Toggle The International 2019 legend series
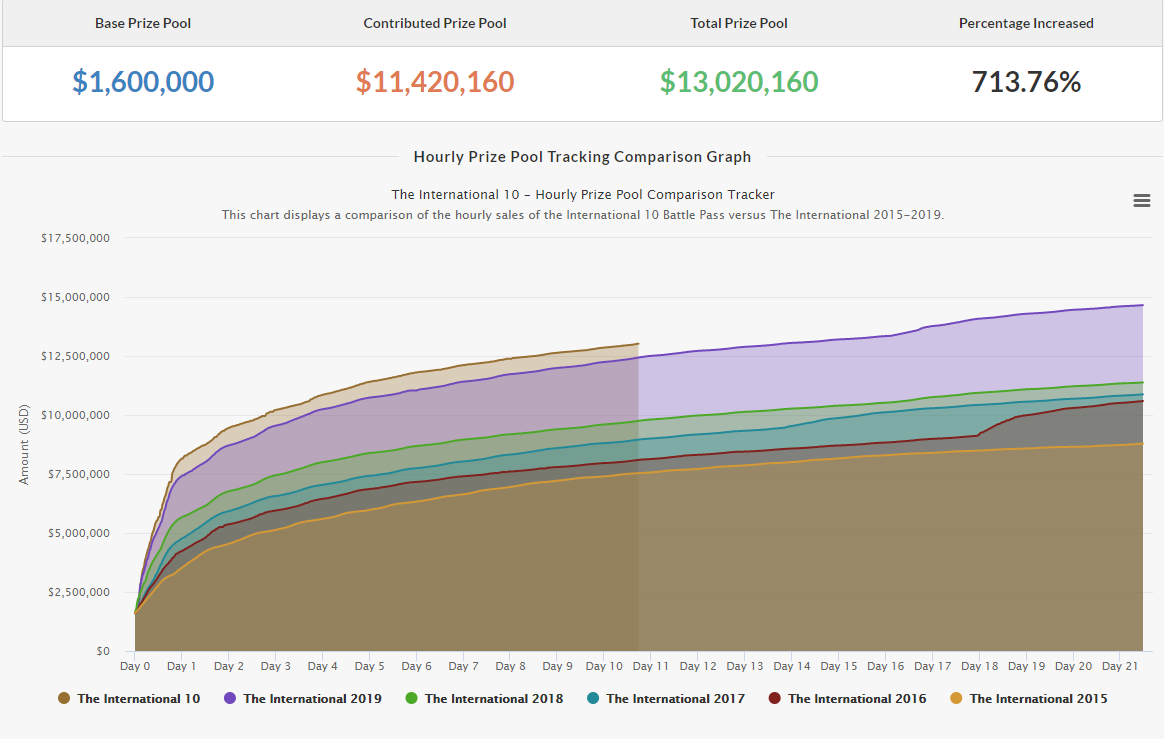Screen dimensions: 1164x739 point(303,699)
